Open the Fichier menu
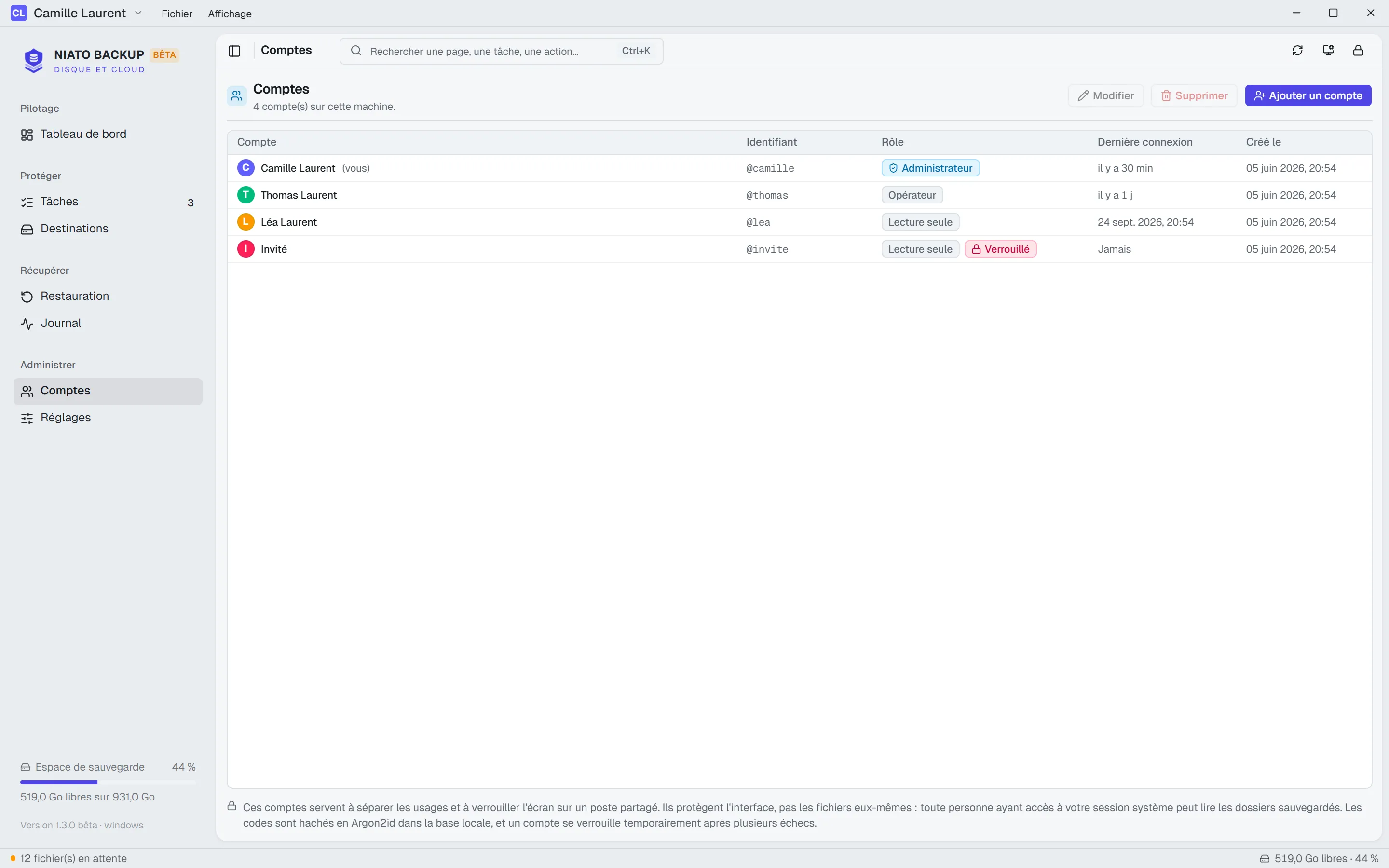This screenshot has width=1389, height=868. click(177, 13)
